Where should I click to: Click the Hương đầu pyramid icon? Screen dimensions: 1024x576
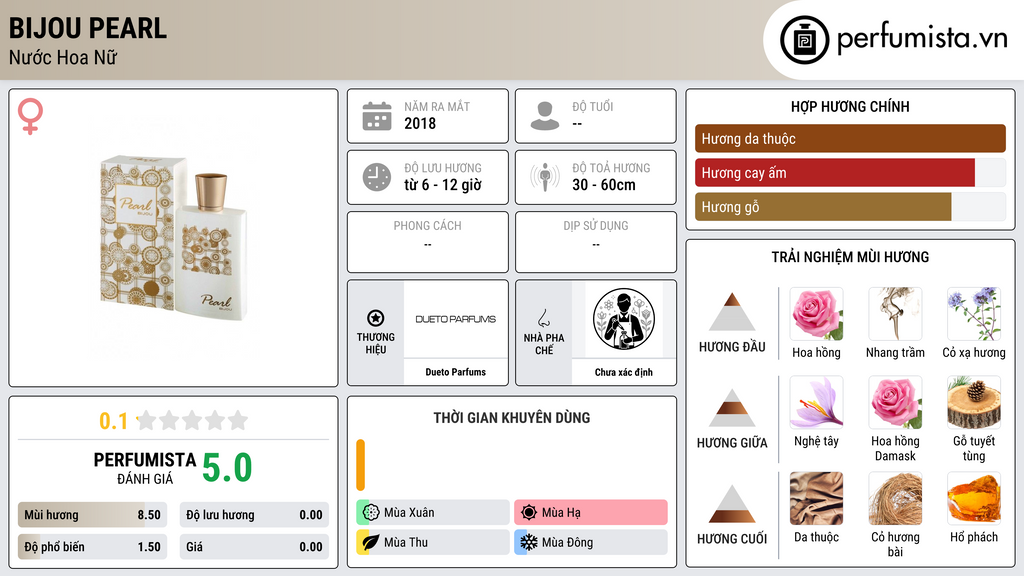tap(732, 312)
